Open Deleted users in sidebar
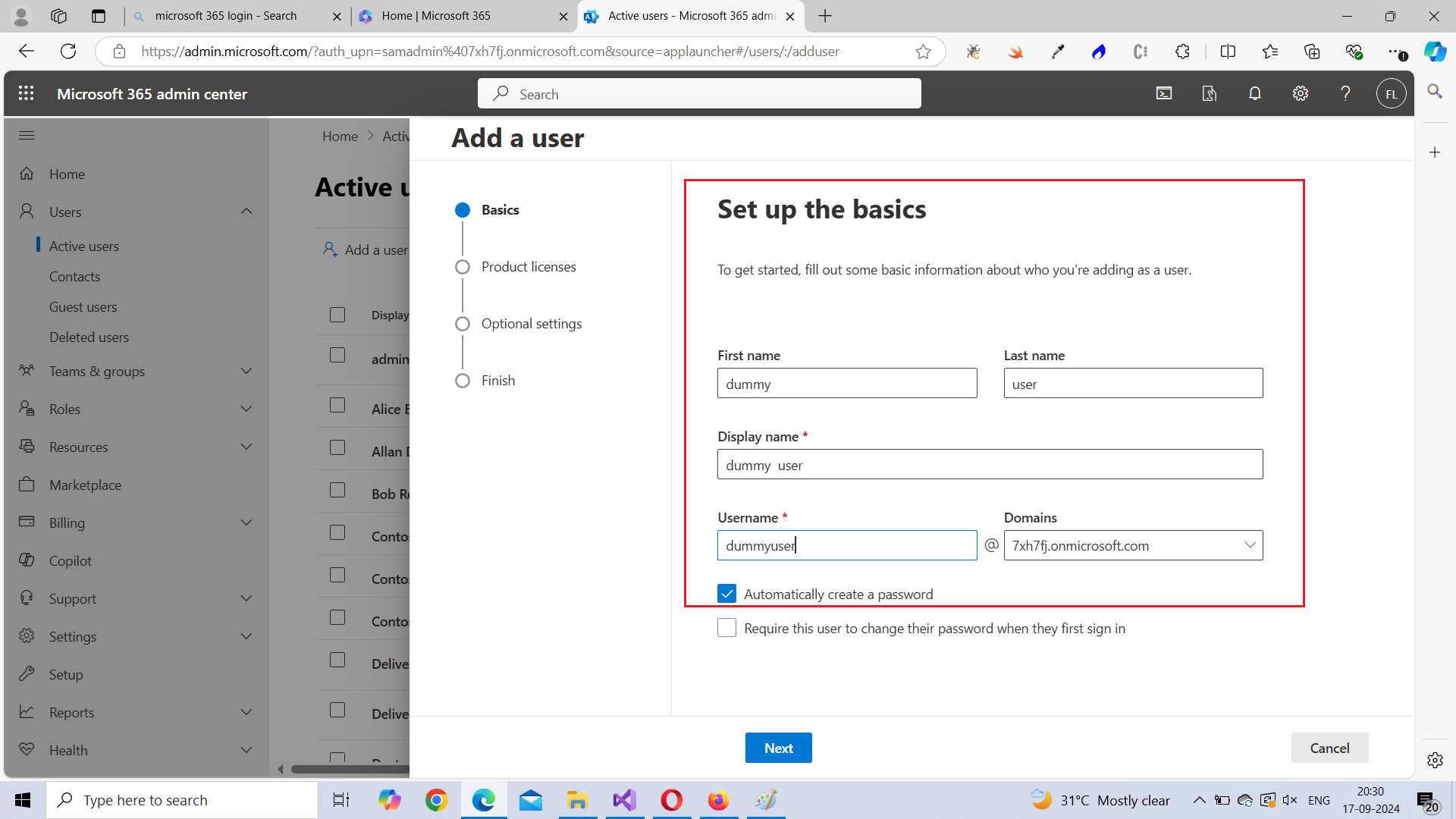1456x819 pixels. click(x=89, y=337)
